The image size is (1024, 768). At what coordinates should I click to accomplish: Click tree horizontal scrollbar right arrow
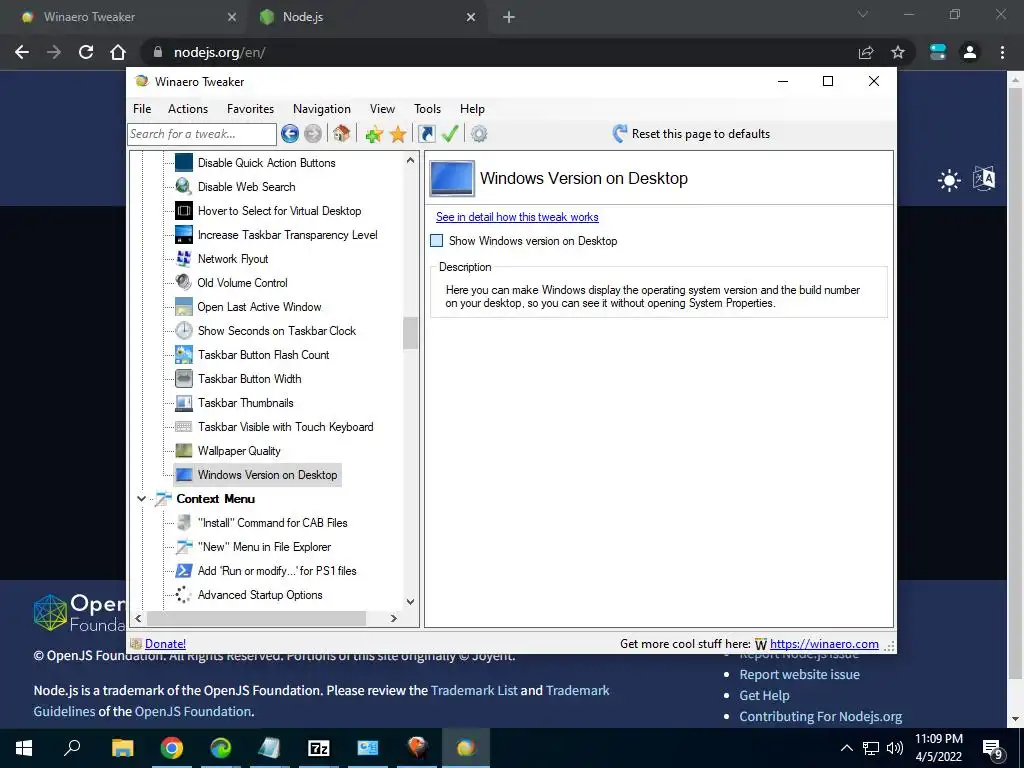[393, 618]
